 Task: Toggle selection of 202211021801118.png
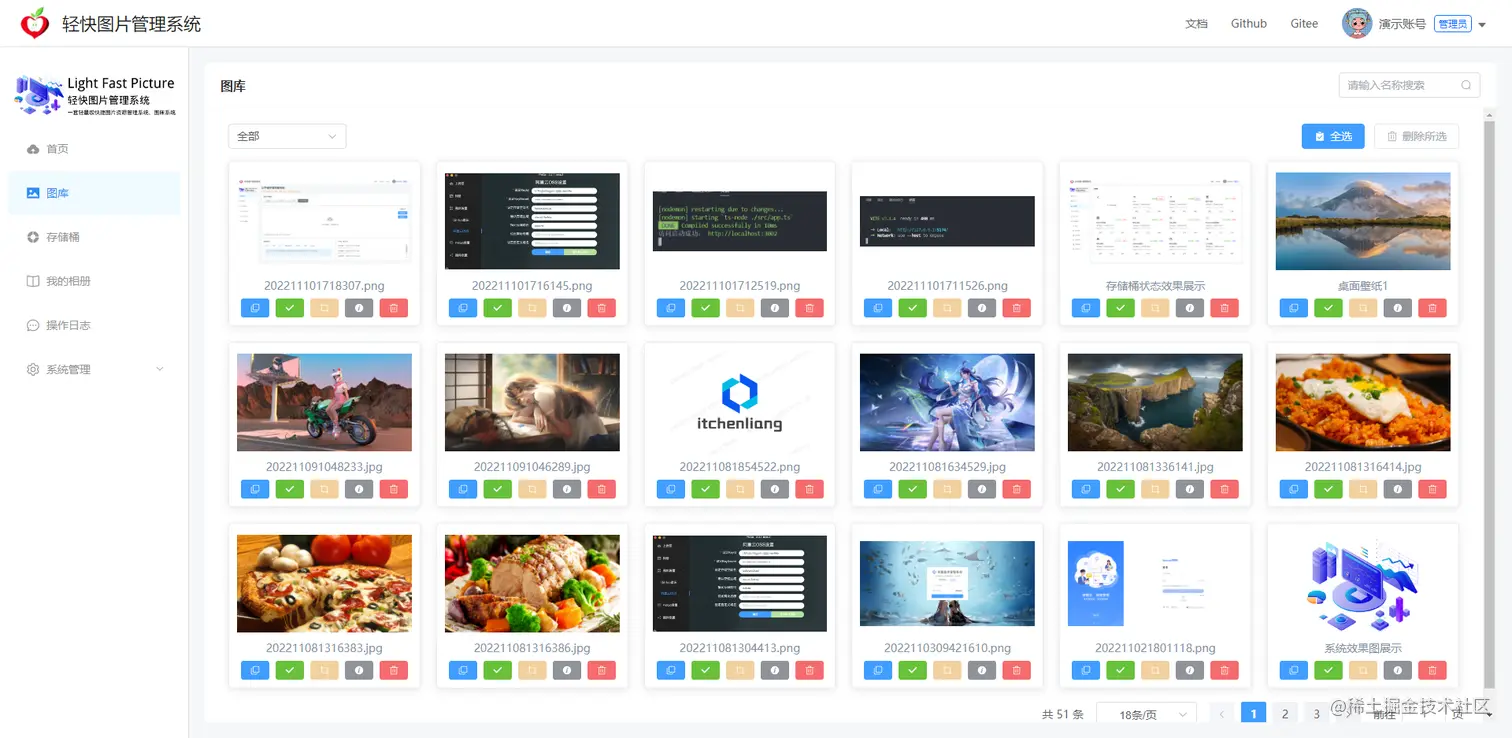pos(1121,670)
